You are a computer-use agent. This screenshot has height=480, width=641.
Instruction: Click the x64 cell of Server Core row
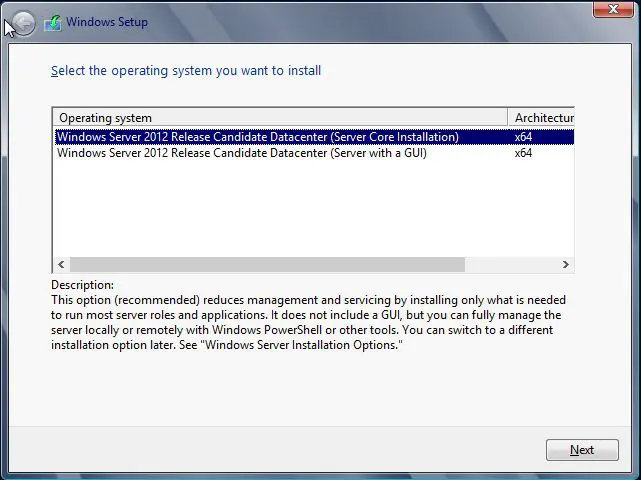click(523, 137)
